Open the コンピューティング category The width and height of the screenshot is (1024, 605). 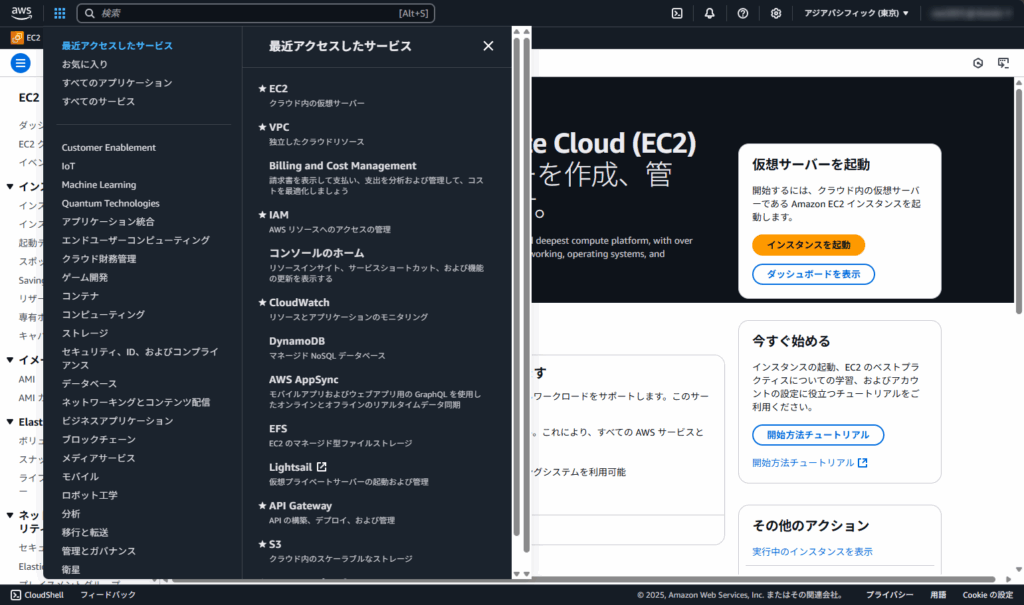[x=103, y=315]
